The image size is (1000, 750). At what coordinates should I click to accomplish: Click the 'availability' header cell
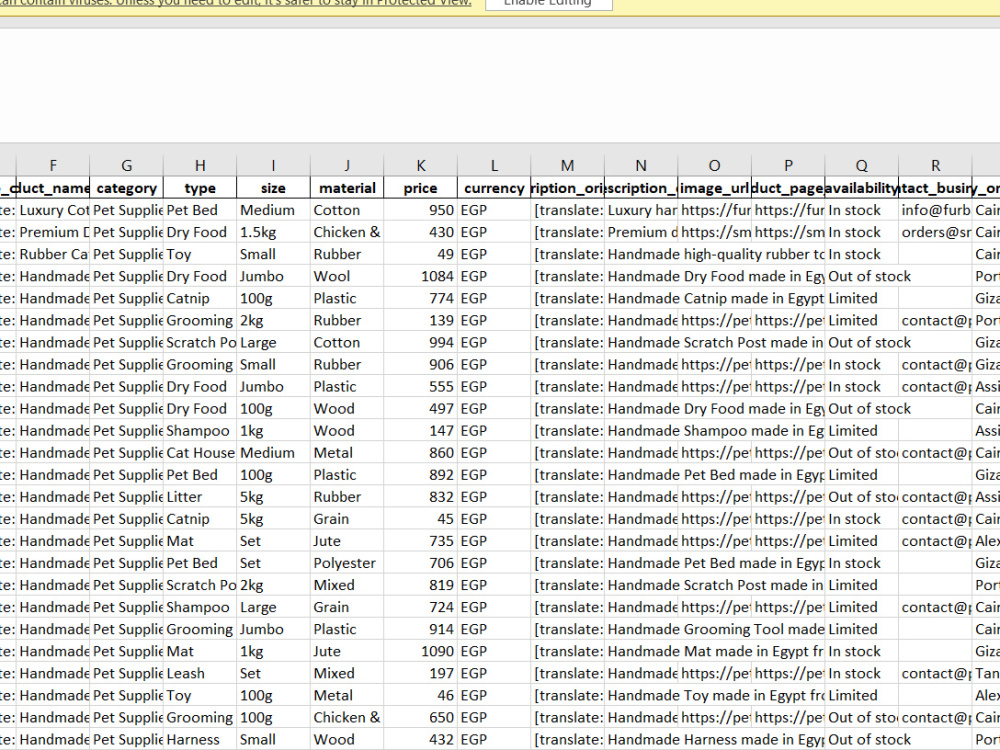pos(862,188)
